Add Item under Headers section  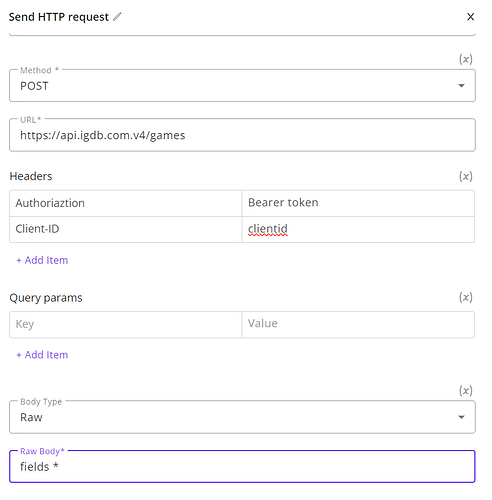(42, 260)
